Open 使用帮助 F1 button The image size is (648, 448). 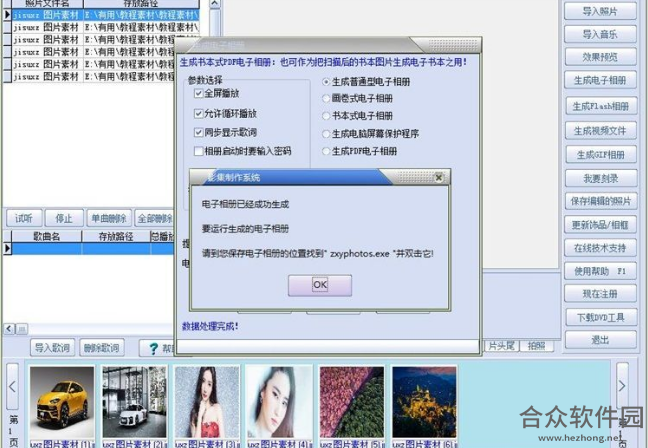click(x=600, y=271)
